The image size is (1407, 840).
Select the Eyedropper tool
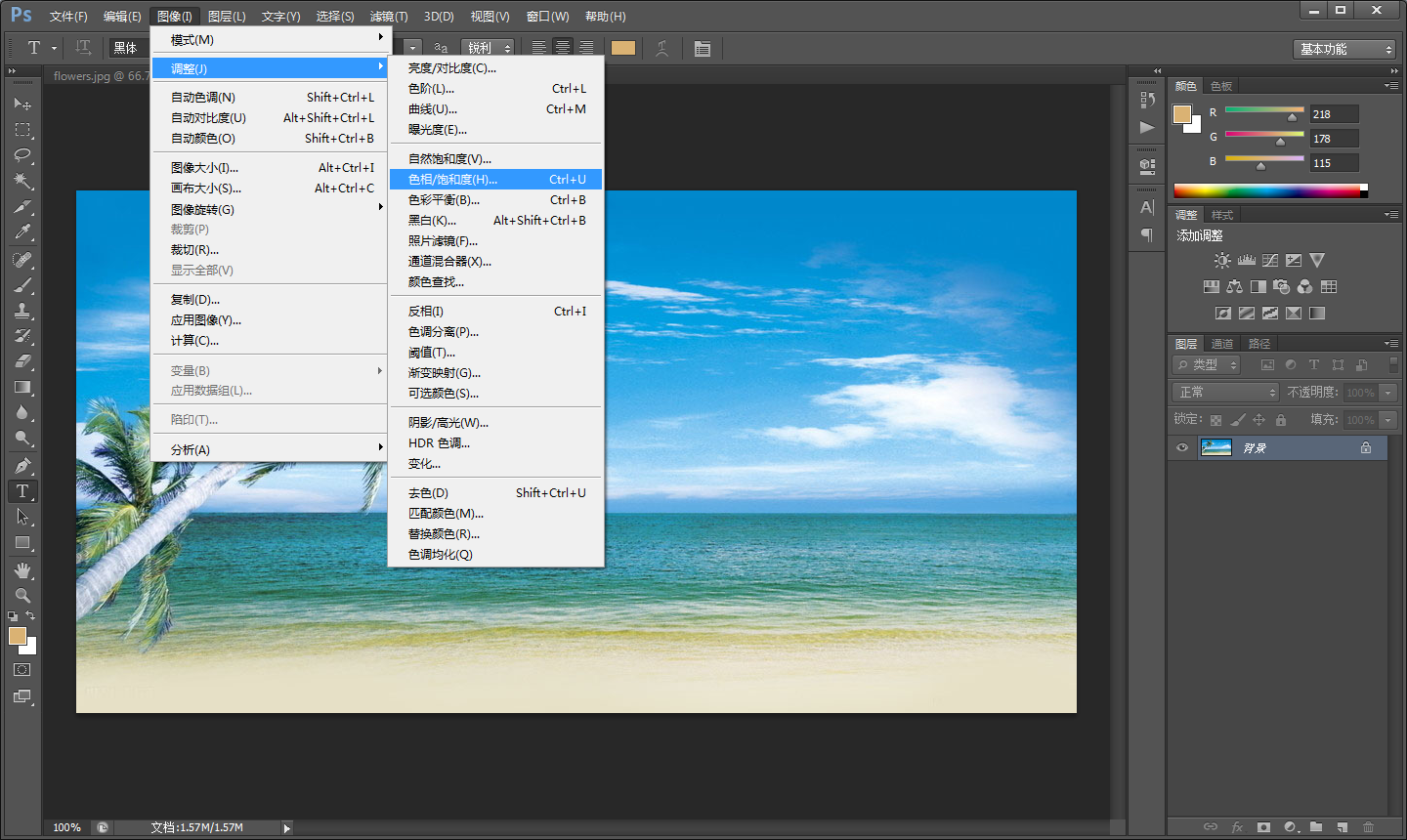(x=22, y=232)
